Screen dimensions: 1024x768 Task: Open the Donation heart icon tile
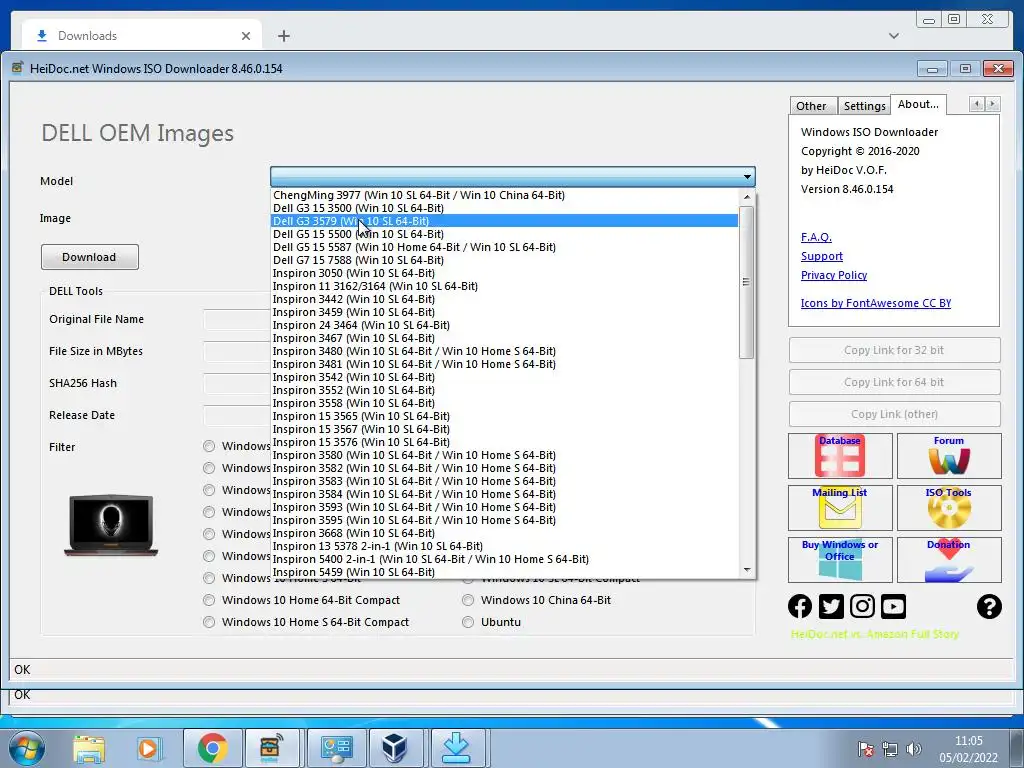point(949,560)
